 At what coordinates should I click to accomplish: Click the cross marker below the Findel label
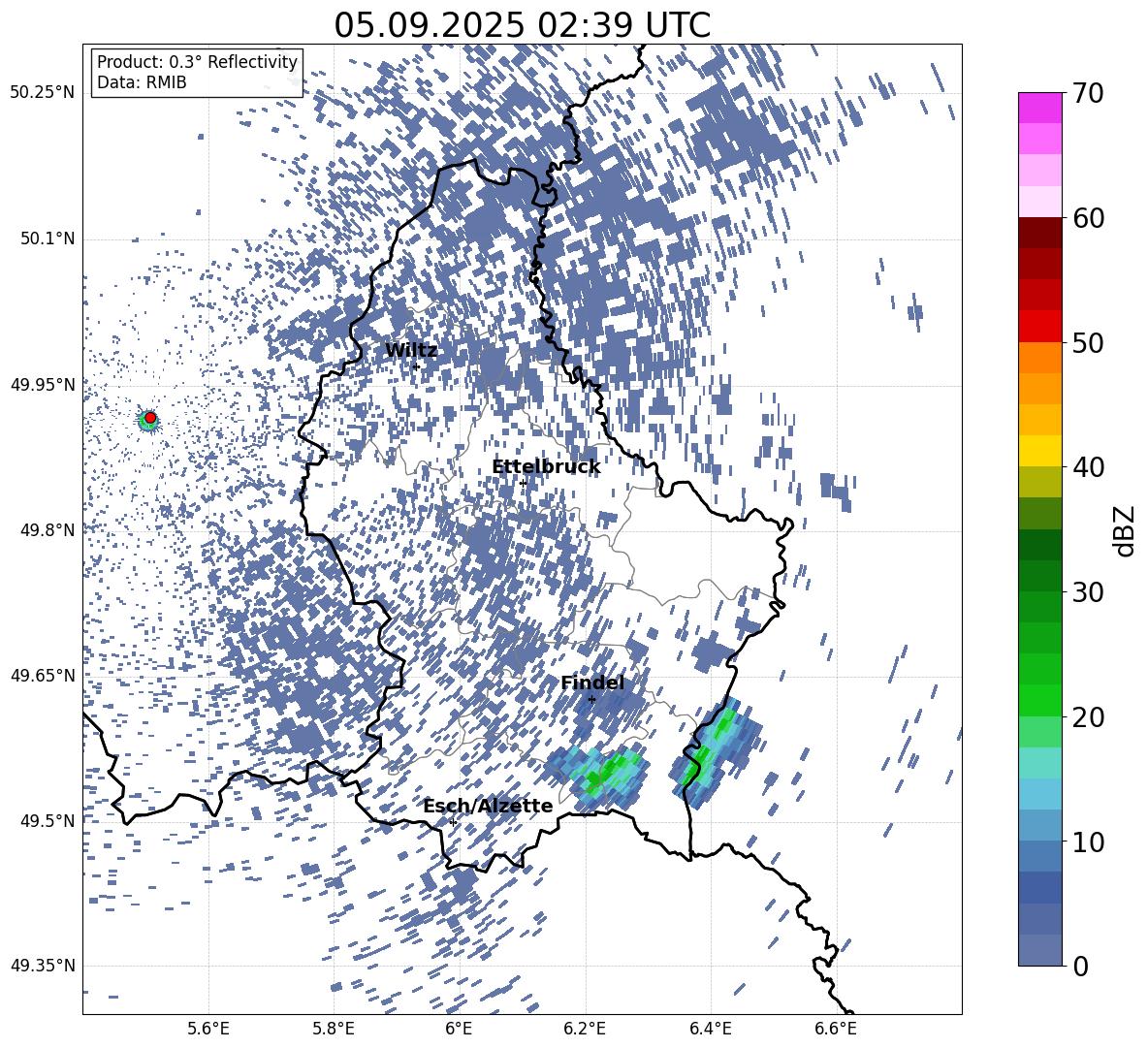pyautogui.click(x=591, y=700)
